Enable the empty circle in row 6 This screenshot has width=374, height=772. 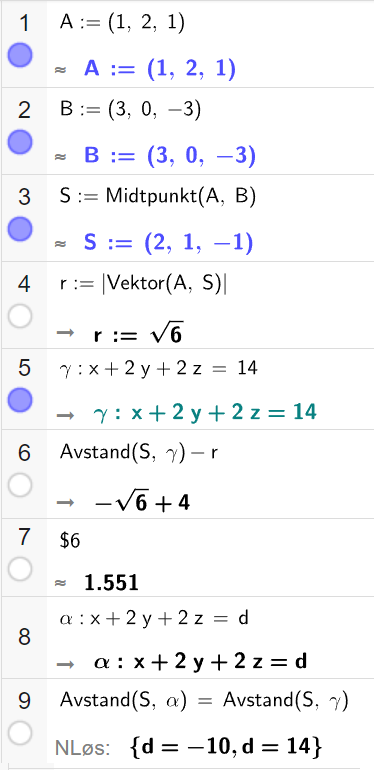(x=20, y=485)
